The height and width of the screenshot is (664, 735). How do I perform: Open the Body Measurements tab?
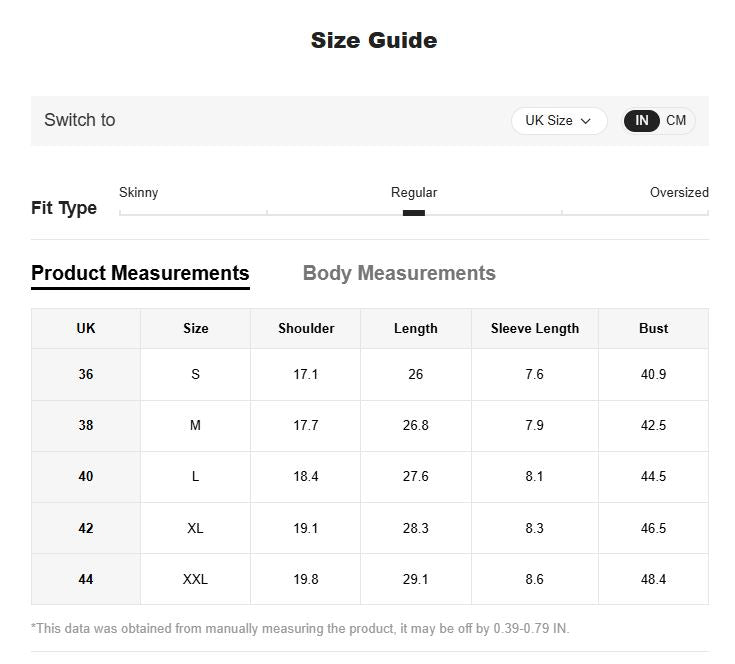[x=399, y=273]
